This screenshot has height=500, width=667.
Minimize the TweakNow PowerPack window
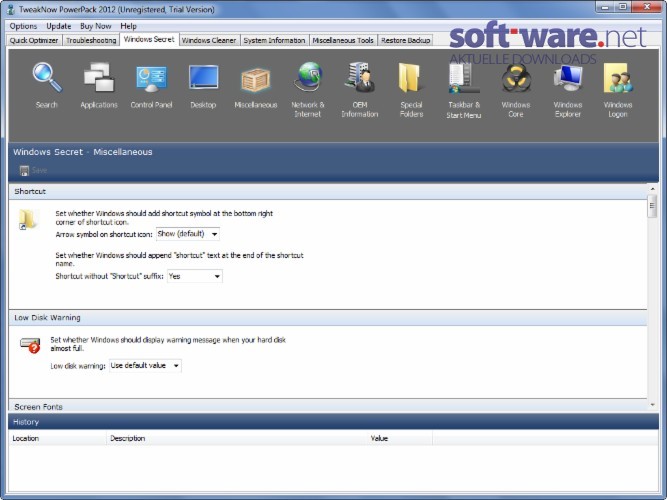(x=605, y=7)
